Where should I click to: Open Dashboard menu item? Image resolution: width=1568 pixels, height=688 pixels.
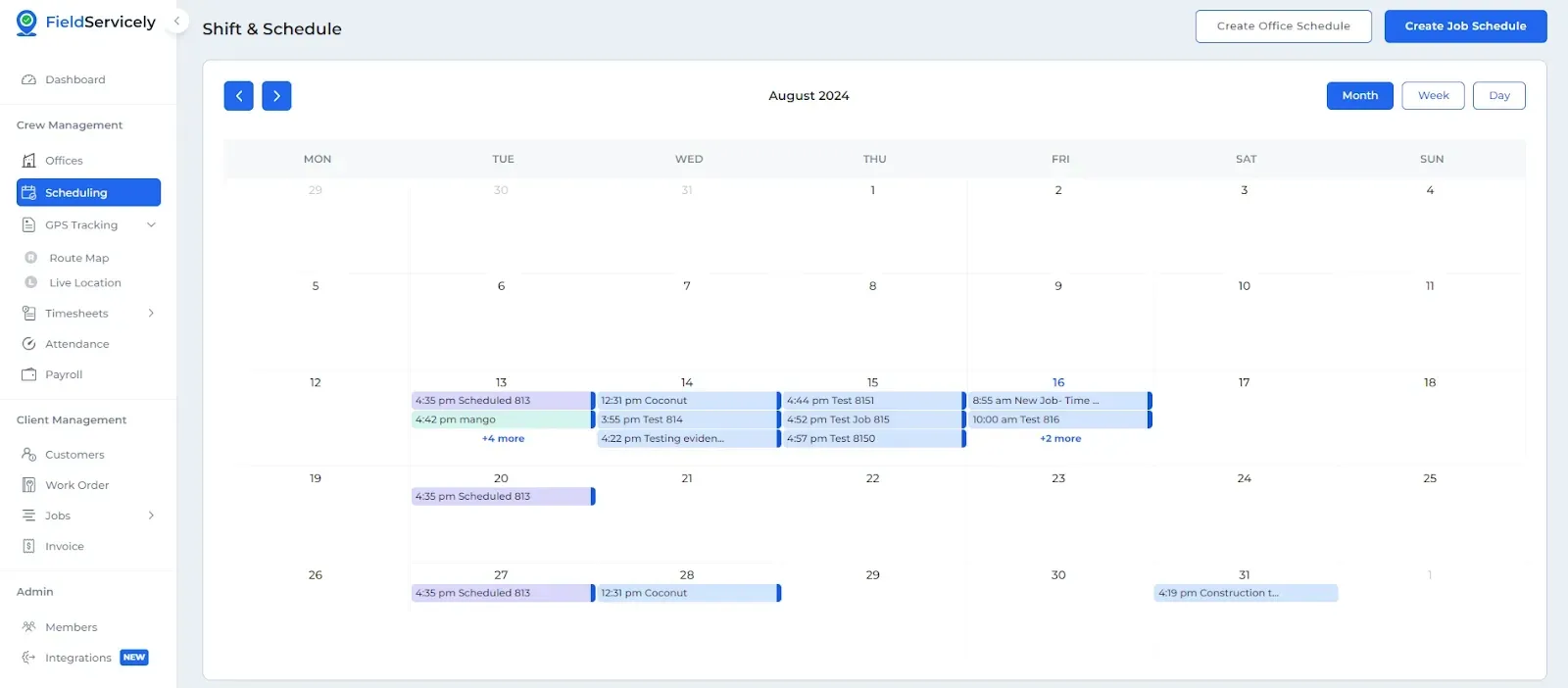tap(75, 79)
